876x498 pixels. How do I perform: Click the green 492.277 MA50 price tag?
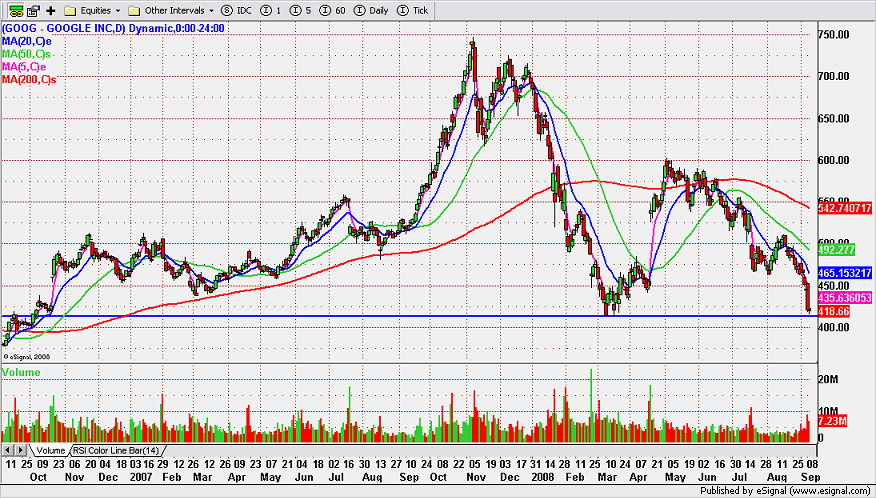(836, 248)
